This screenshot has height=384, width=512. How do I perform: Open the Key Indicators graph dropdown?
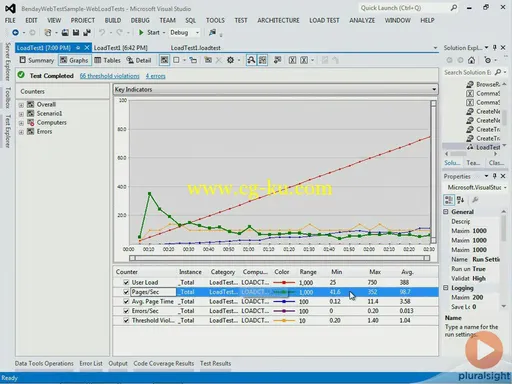[x=434, y=89]
